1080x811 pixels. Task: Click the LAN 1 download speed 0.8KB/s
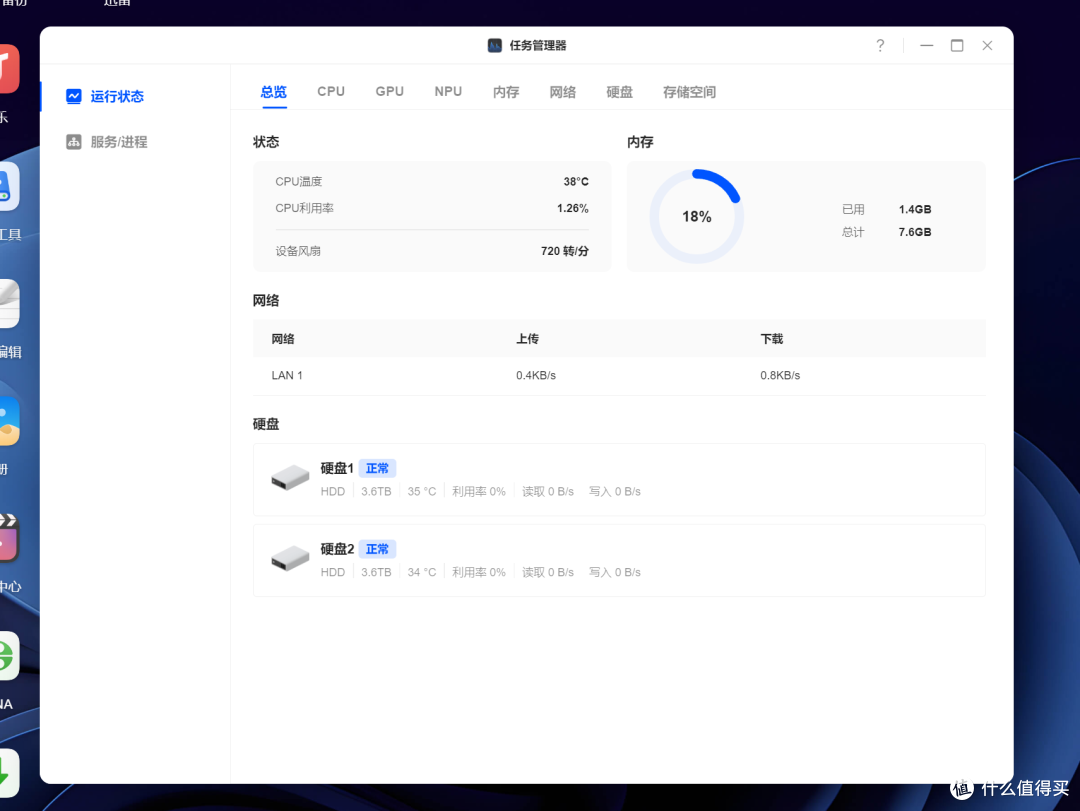tap(780, 376)
